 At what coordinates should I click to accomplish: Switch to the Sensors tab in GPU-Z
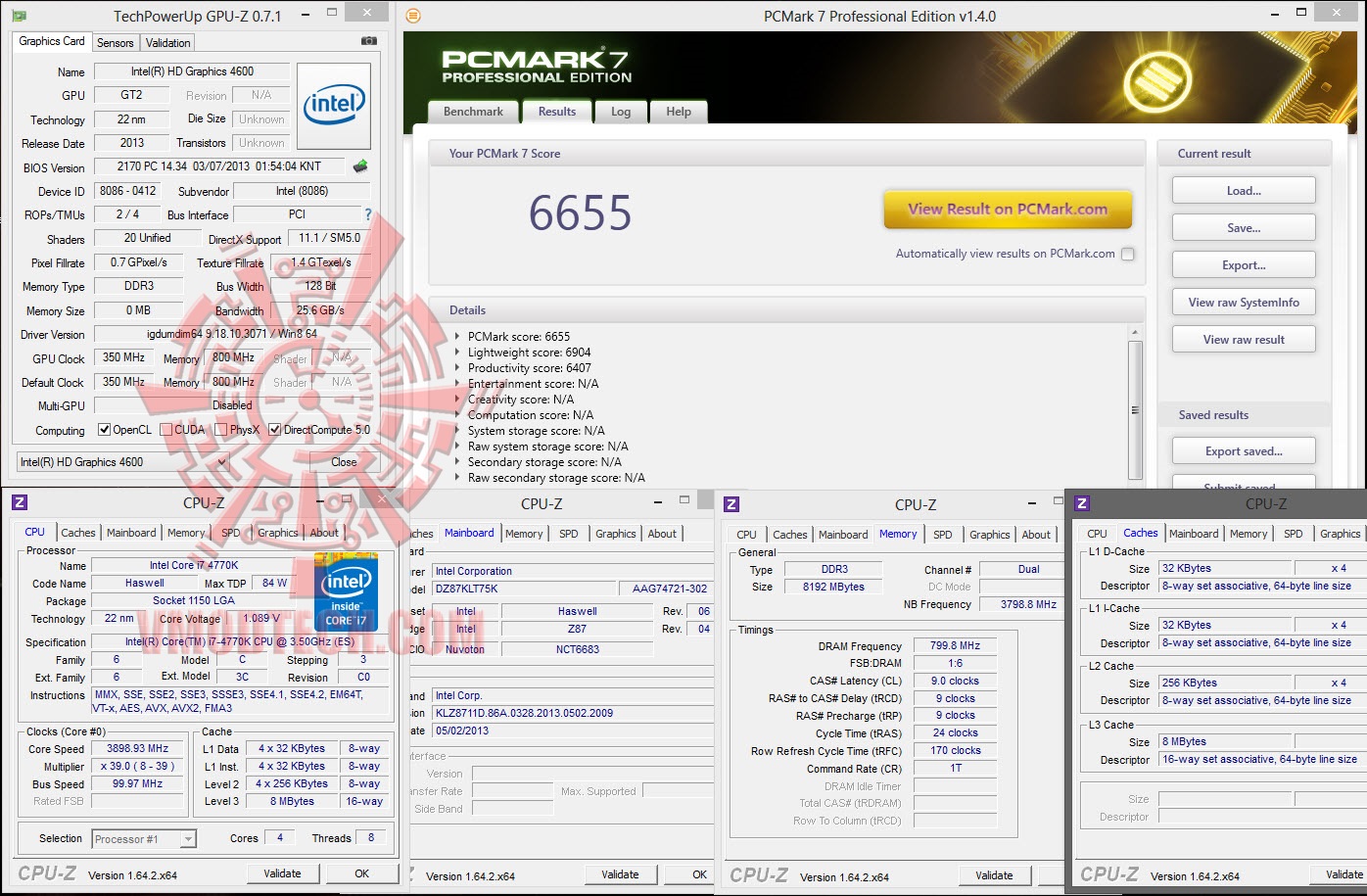(116, 43)
